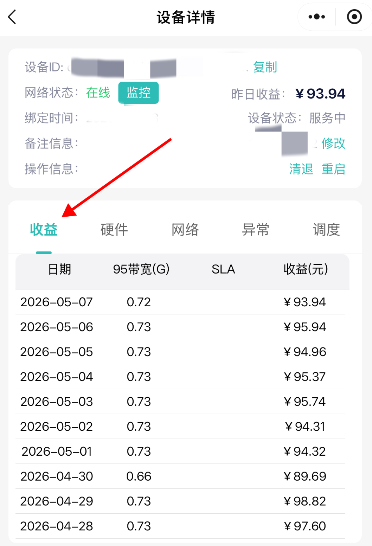Select the 2026-05-03 date cell

(56, 401)
